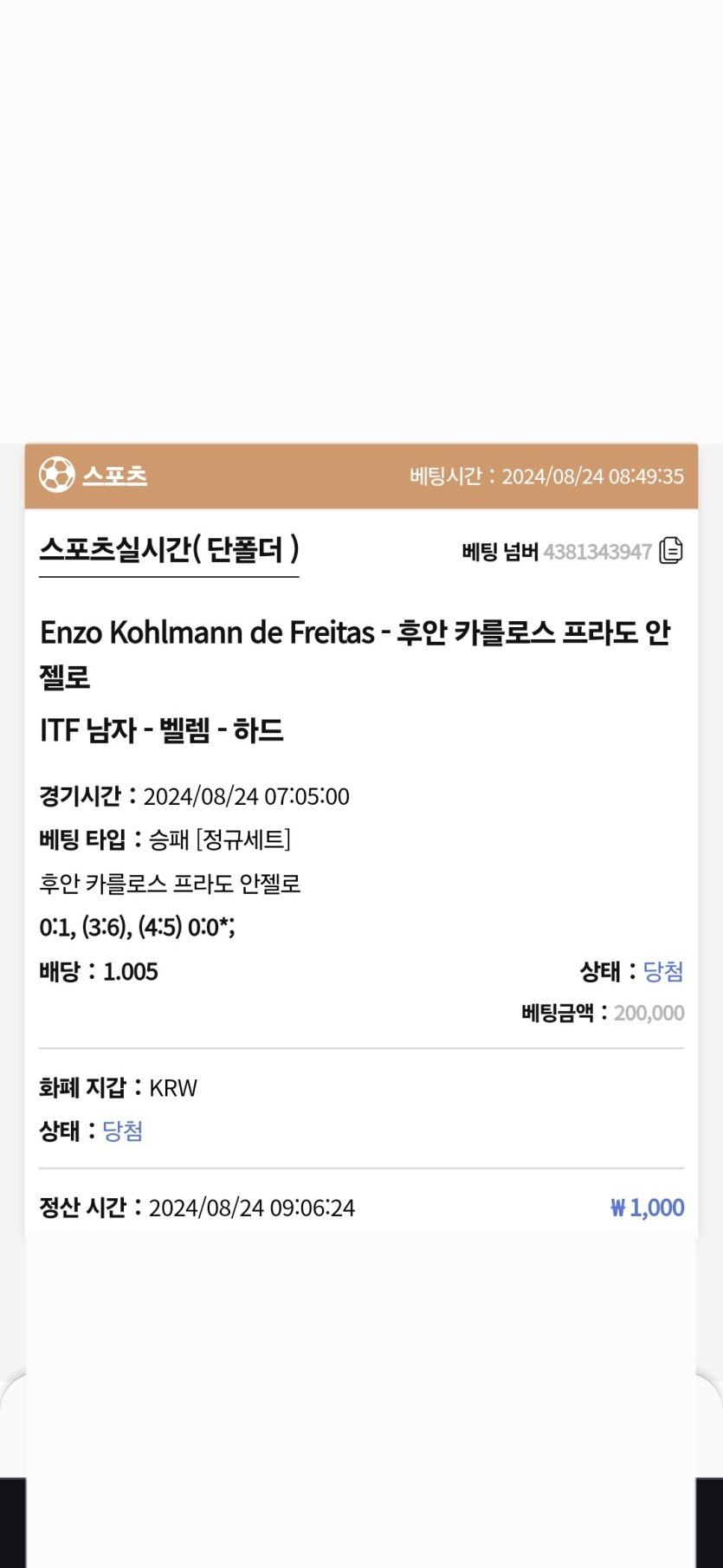Open the 스포츠 header link
This screenshot has width=723, height=1568.
(114, 476)
